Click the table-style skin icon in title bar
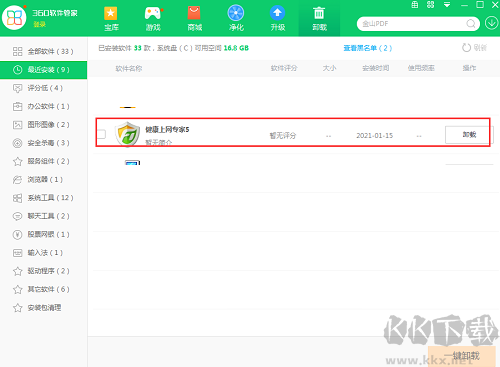 [415, 5]
